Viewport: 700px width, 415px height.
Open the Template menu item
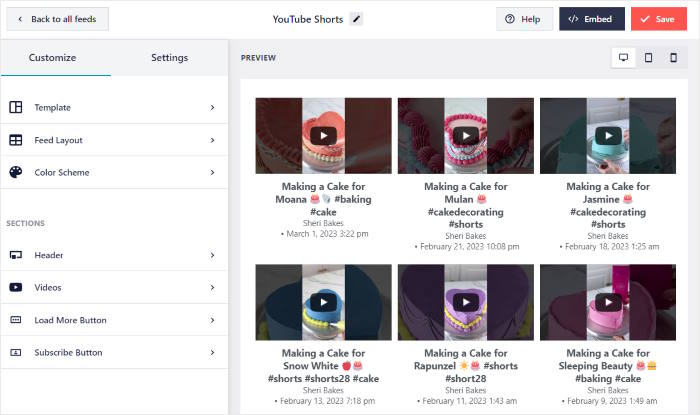114,108
